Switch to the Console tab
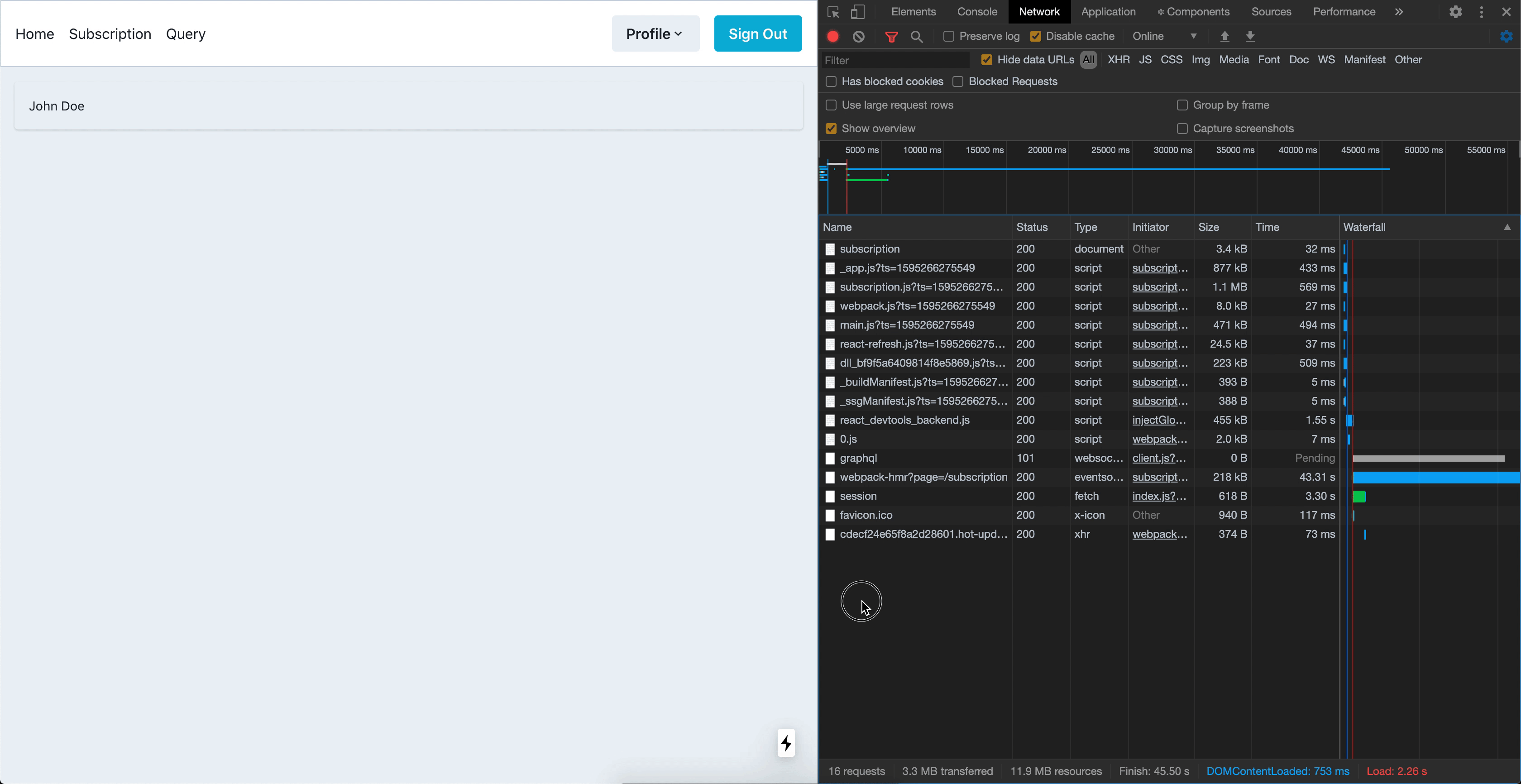The height and width of the screenshot is (784, 1521). 976,12
